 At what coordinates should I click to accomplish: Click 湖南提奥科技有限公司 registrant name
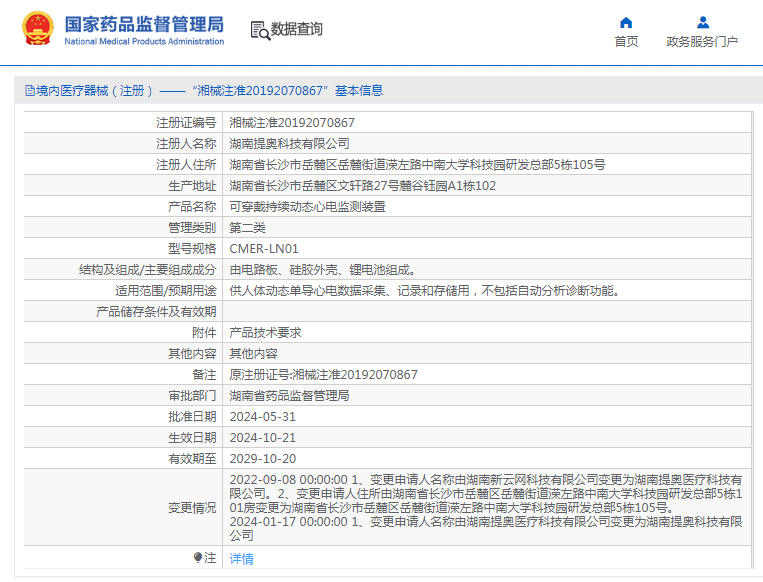(x=290, y=144)
